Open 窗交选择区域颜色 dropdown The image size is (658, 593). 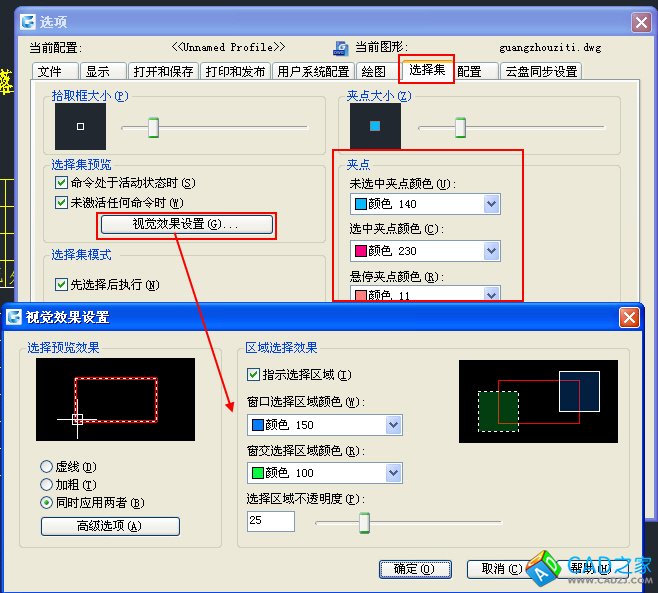393,472
